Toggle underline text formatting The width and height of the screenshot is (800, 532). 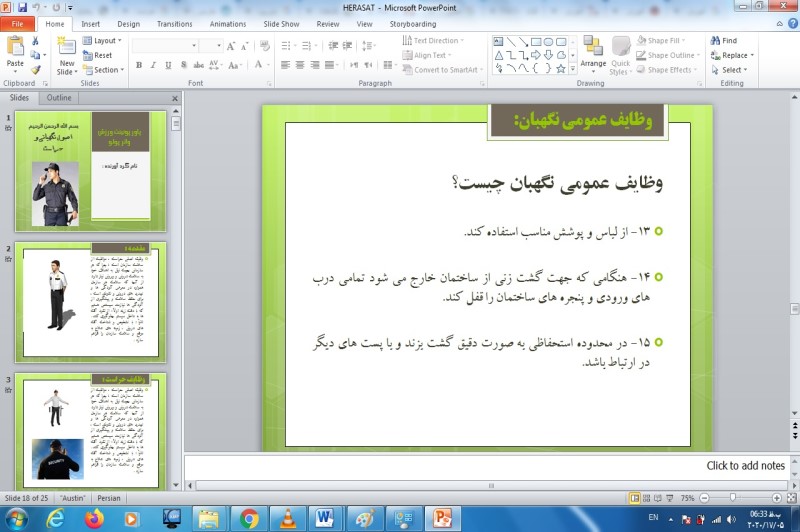[168, 65]
